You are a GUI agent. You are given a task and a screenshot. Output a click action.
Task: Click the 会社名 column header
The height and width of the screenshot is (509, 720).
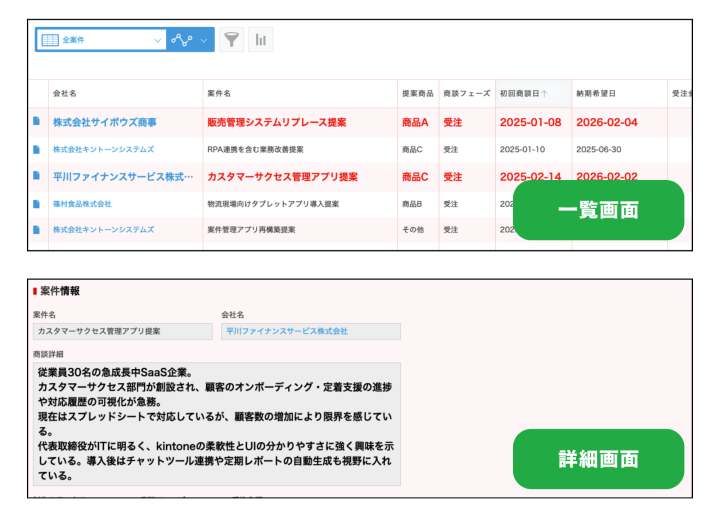point(65,93)
